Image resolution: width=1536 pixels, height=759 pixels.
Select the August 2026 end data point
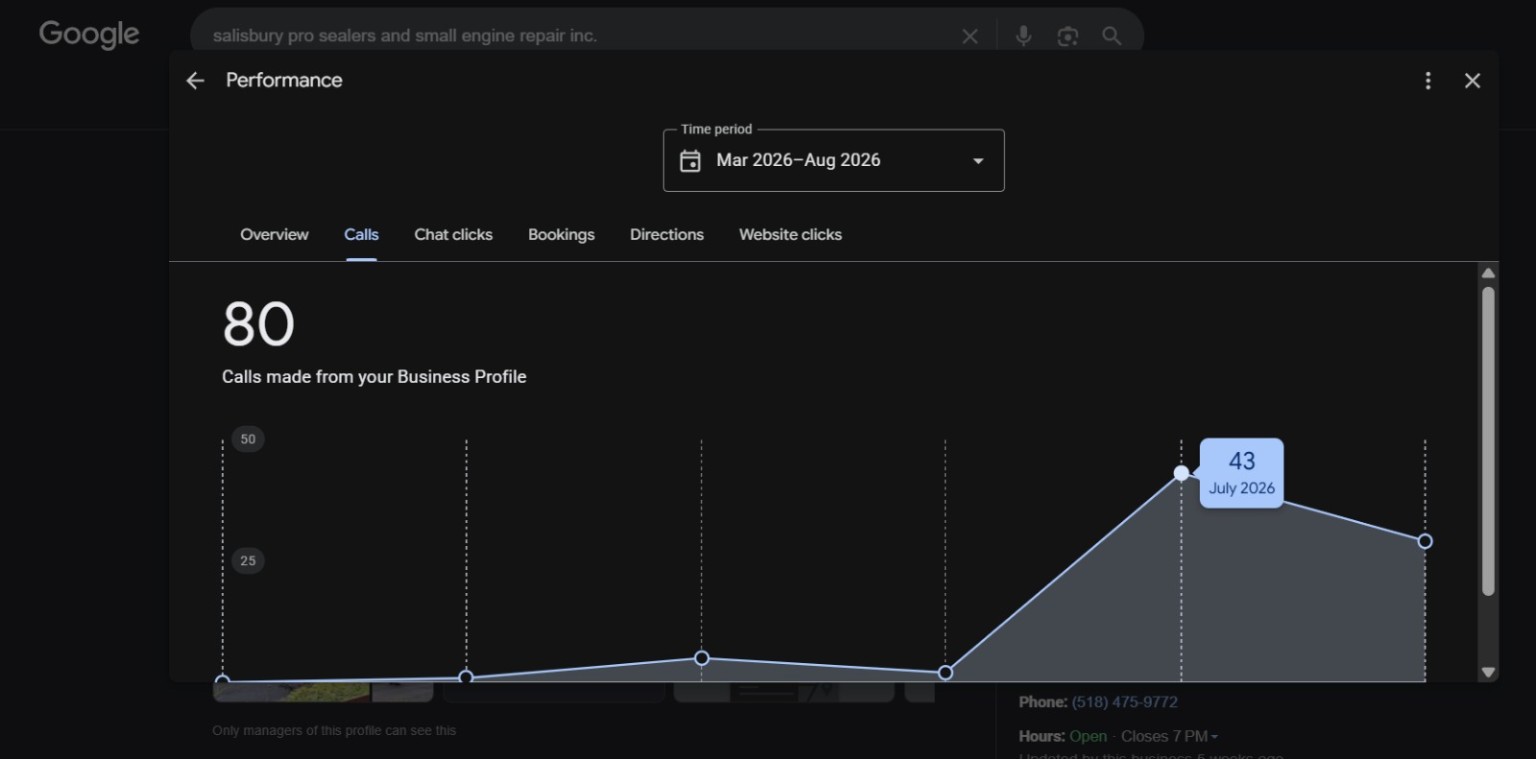coord(1425,541)
